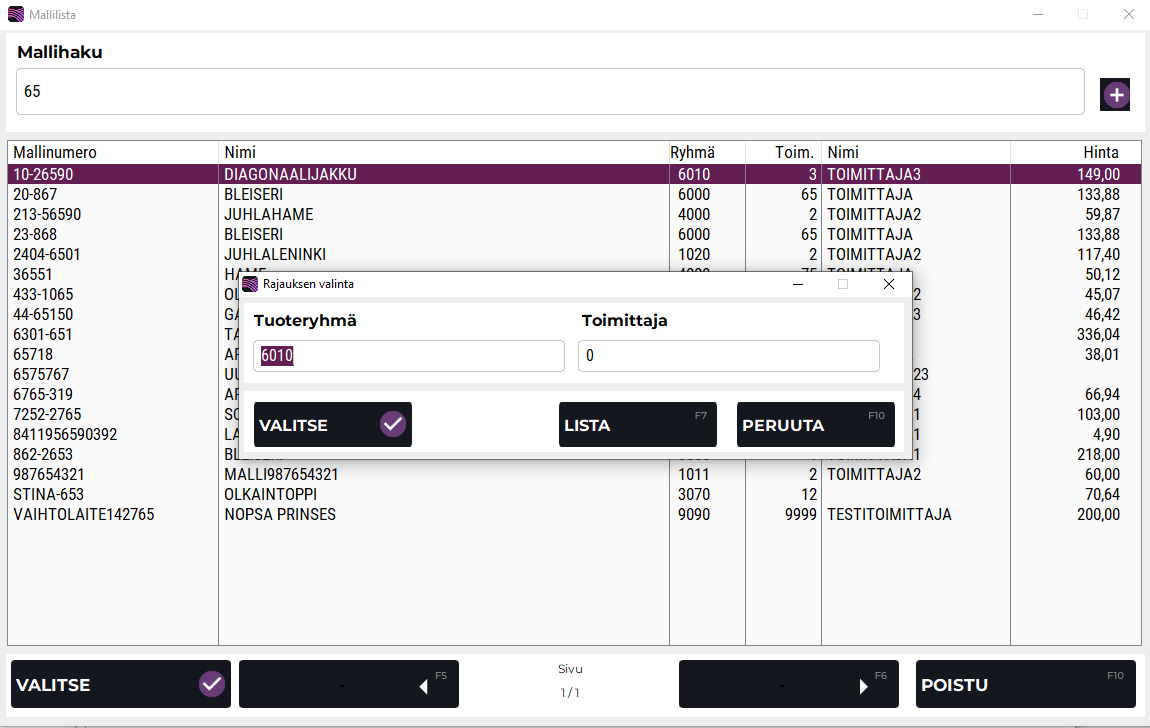Go to the previous page with the left arrow
Viewport: 1150px width, 728px height.
click(348, 685)
